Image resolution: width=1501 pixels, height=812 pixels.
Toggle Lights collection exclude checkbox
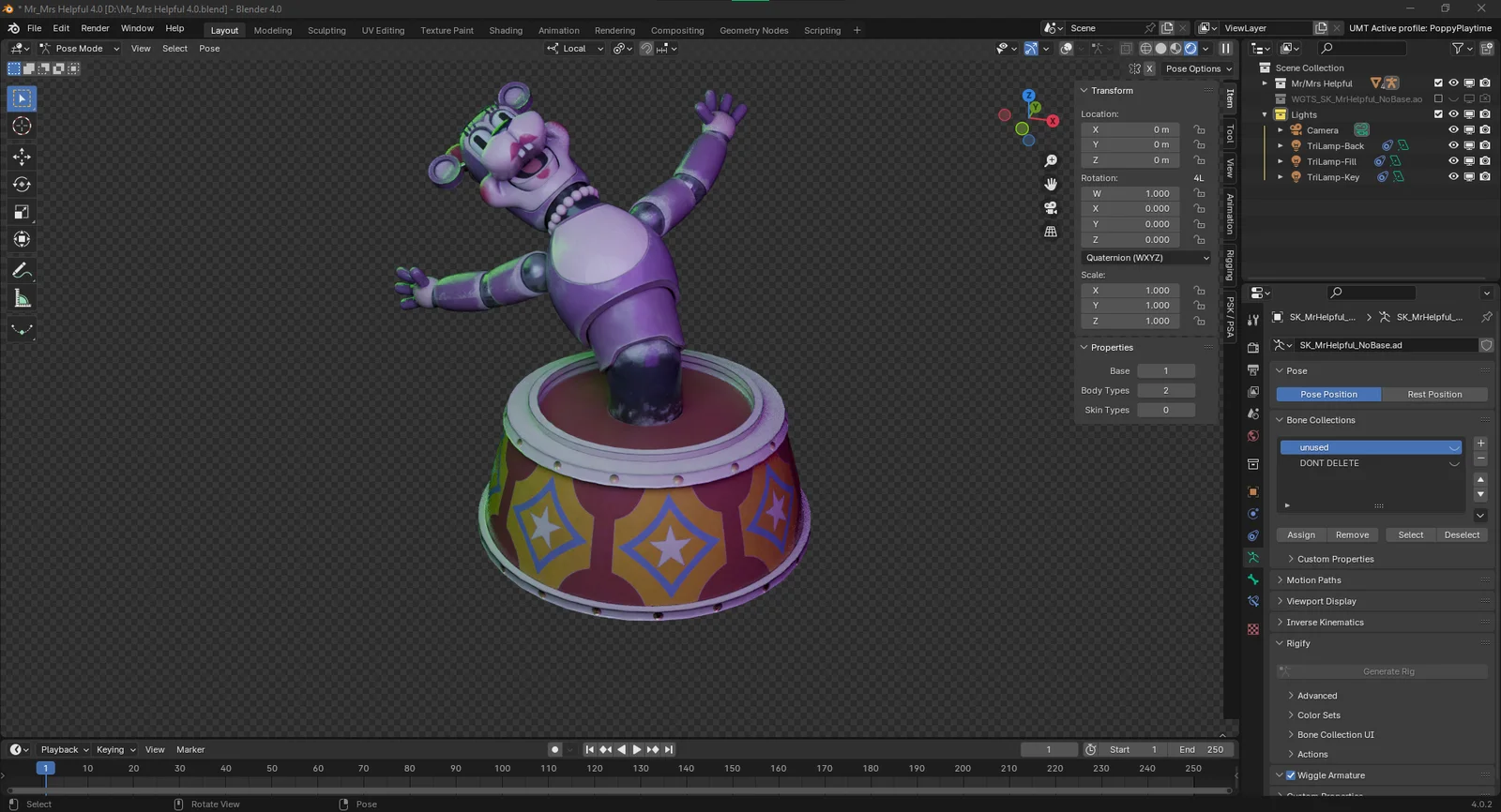click(x=1438, y=114)
